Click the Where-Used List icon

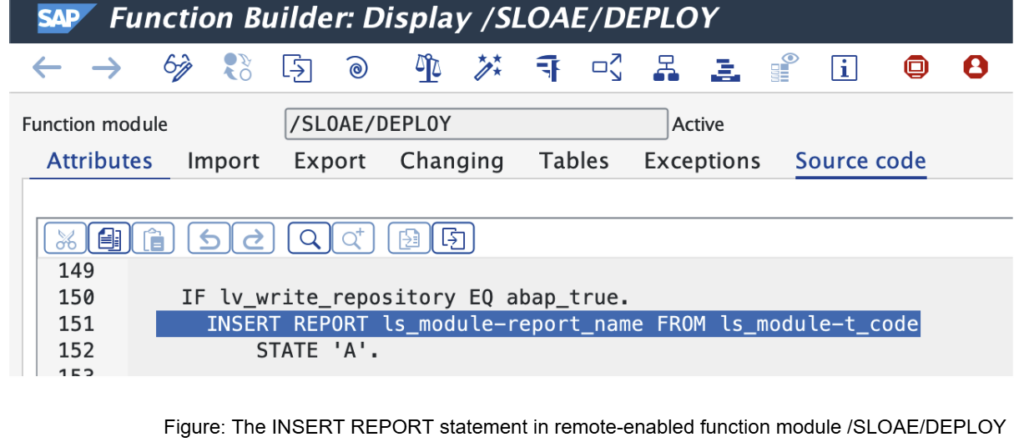pyautogui.click(x=607, y=68)
